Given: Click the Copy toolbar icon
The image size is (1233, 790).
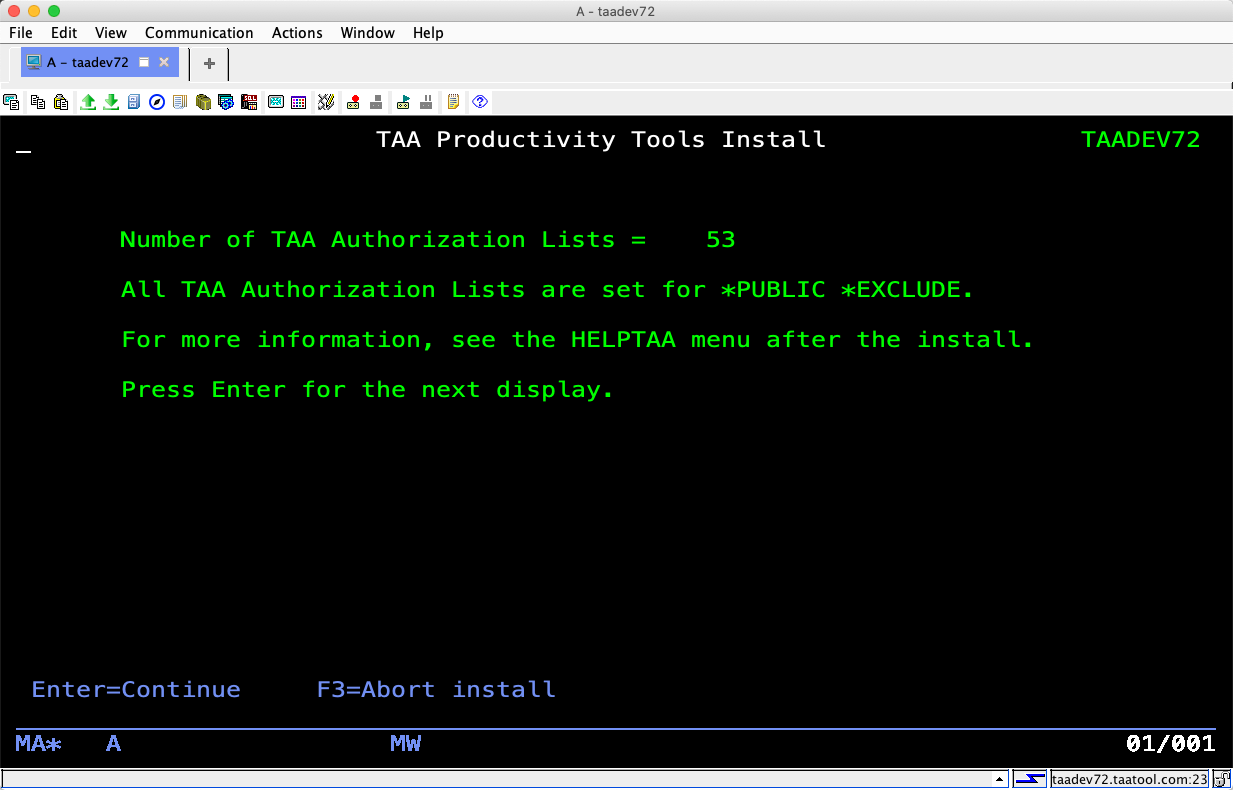Looking at the screenshot, I should (x=38, y=102).
